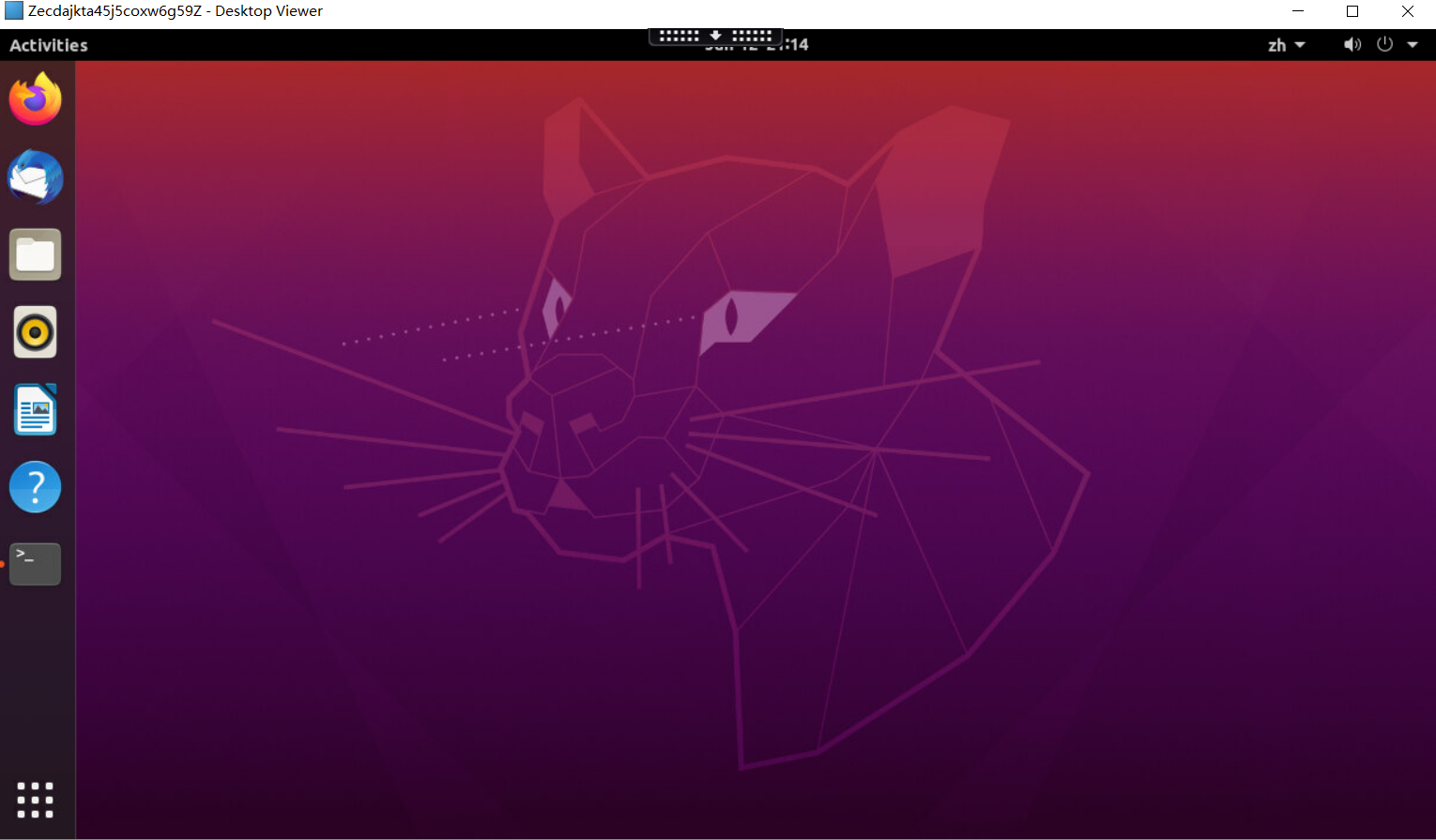Maximize the Desktop Viewer window
Viewport: 1436px width, 840px height.
(x=1352, y=11)
